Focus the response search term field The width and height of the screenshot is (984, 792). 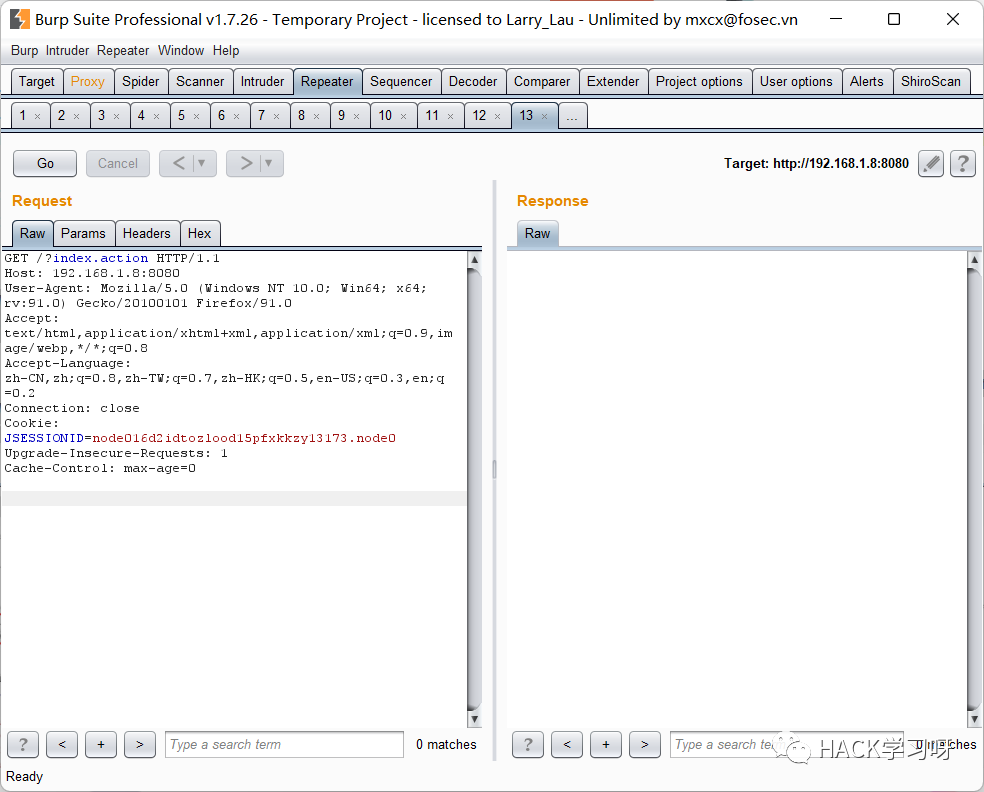787,744
